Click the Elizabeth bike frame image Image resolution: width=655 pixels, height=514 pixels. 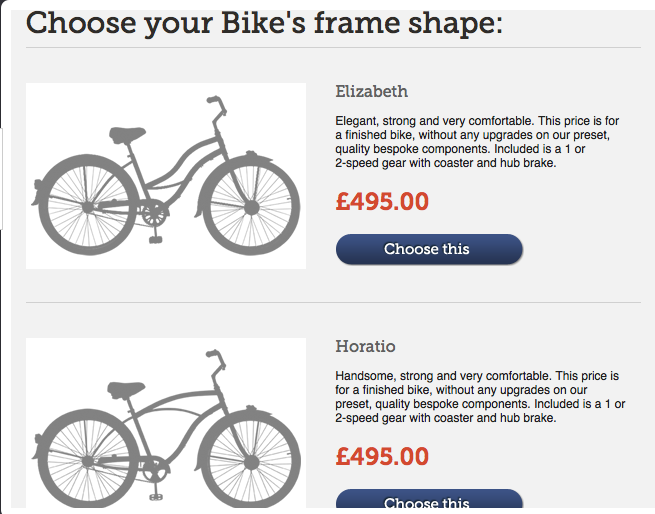click(165, 176)
